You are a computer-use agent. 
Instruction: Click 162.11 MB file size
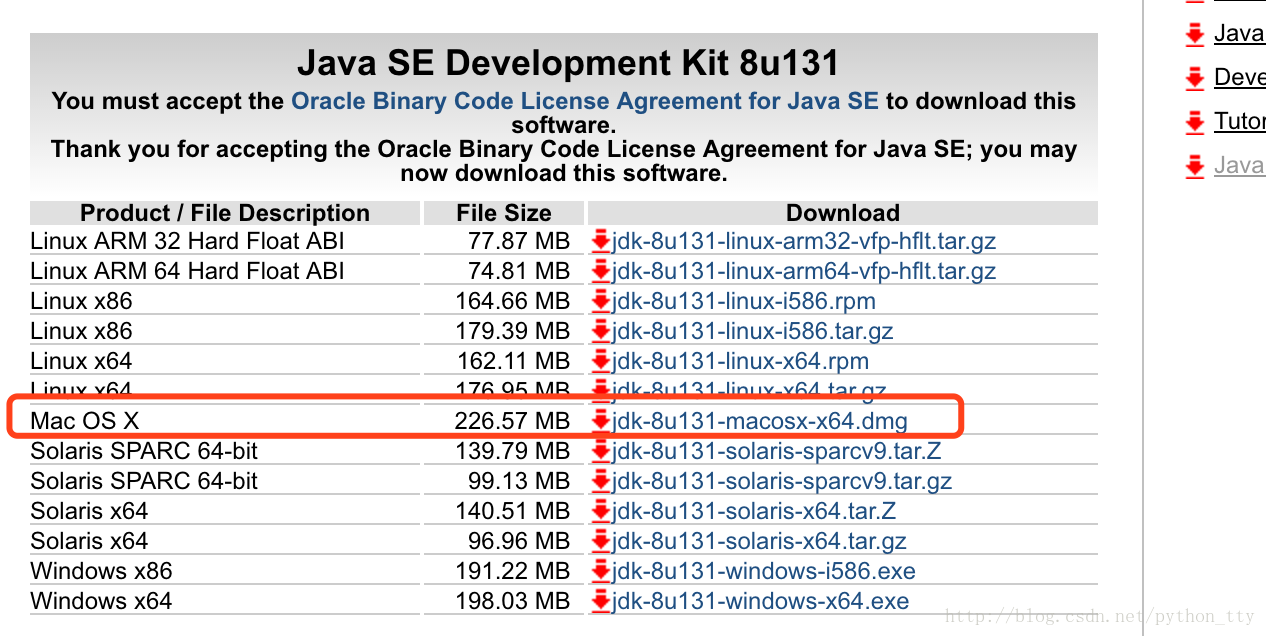pyautogui.click(x=512, y=361)
